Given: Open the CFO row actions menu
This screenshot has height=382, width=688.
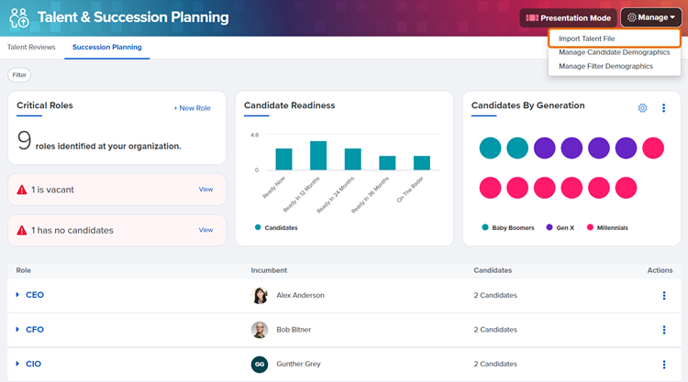Looking at the screenshot, I should click(x=664, y=330).
